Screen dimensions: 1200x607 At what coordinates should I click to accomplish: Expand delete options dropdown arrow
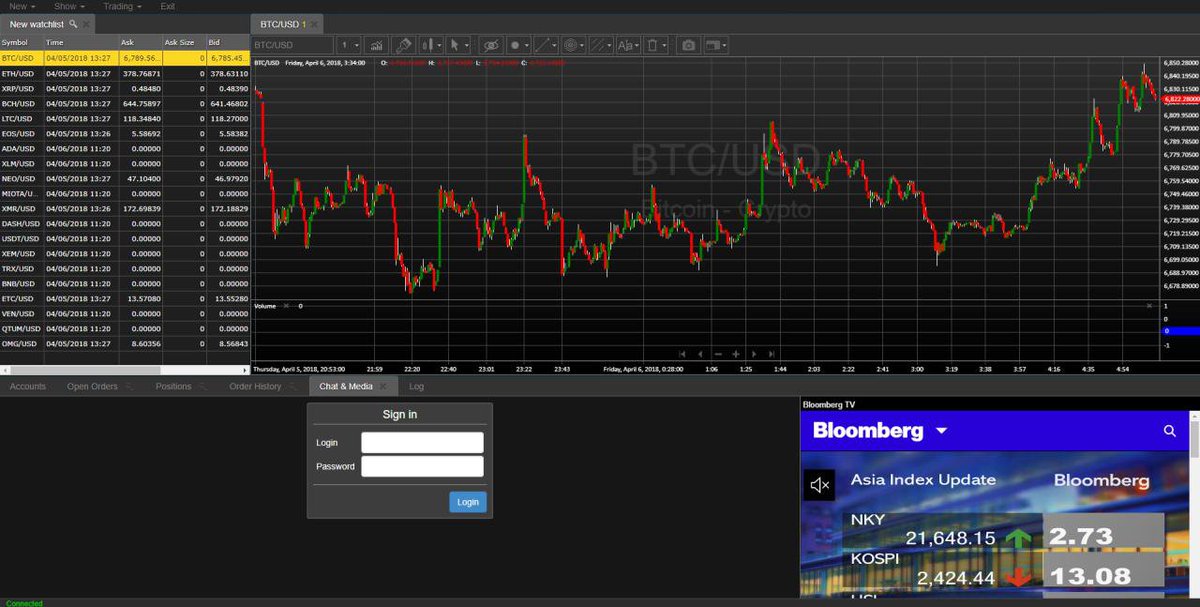click(x=664, y=45)
